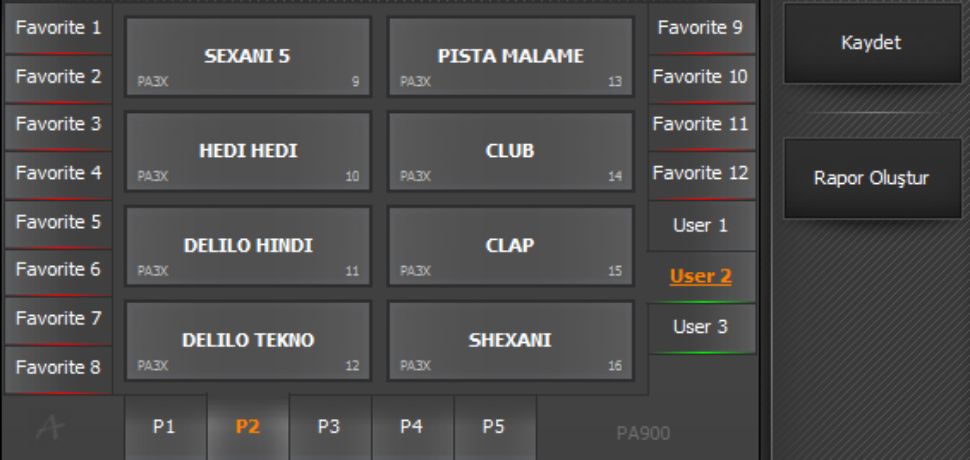Viewport: 970px width, 460px height.
Task: Open page tab P3
Action: coord(330,426)
